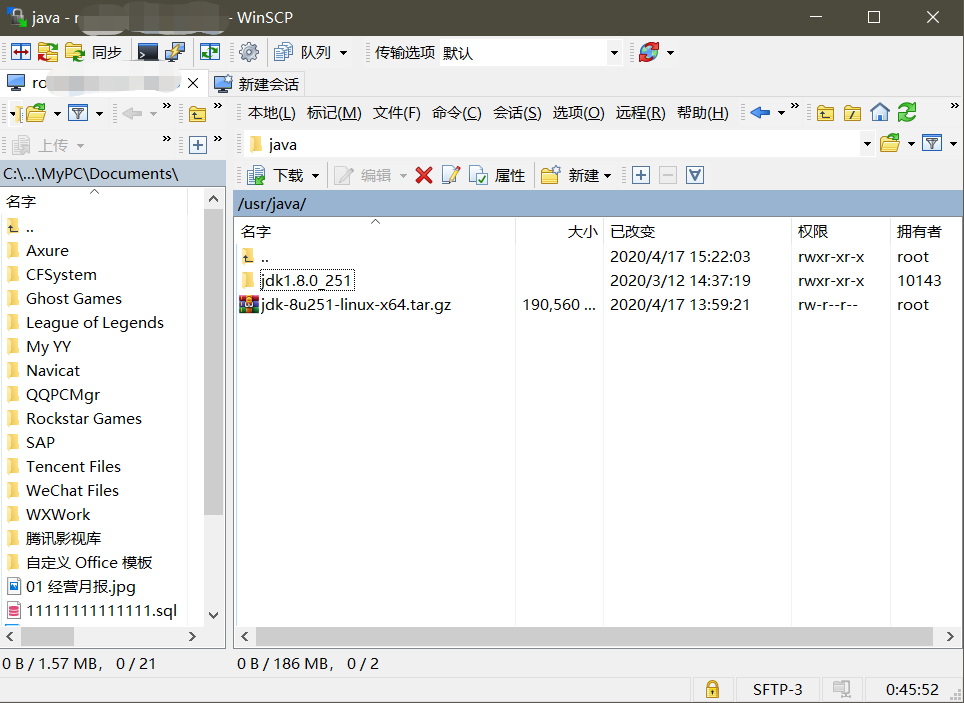Viewport: 964px width, 703px height.
Task: Expand the remote filter dropdown arrow
Action: click(x=954, y=145)
